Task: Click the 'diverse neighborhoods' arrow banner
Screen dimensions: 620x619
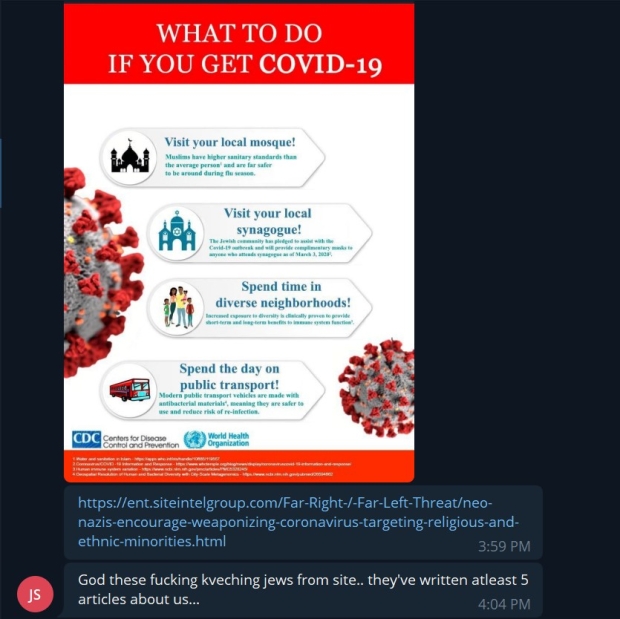Action: 259,307
